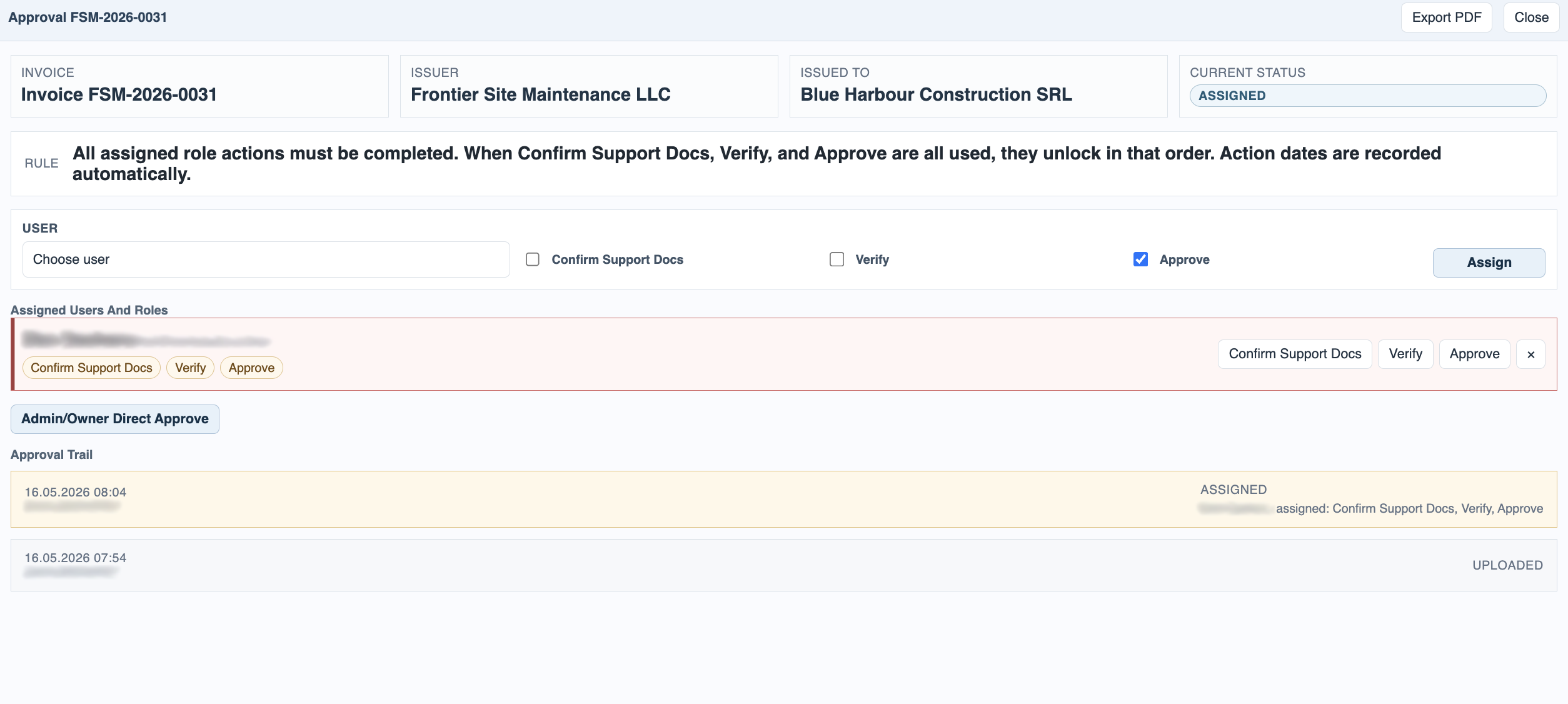Click the Assign button
The image size is (1568, 704).
pyautogui.click(x=1489, y=263)
